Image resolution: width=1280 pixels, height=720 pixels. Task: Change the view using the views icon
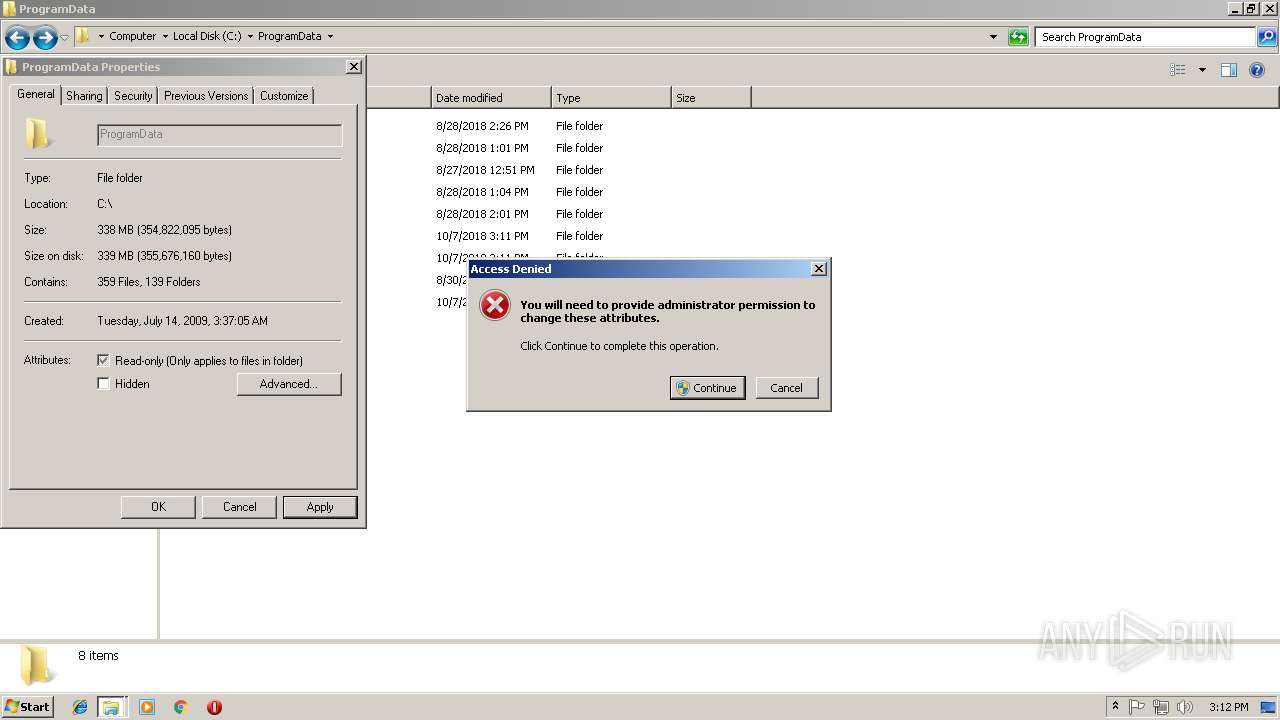tap(1178, 70)
